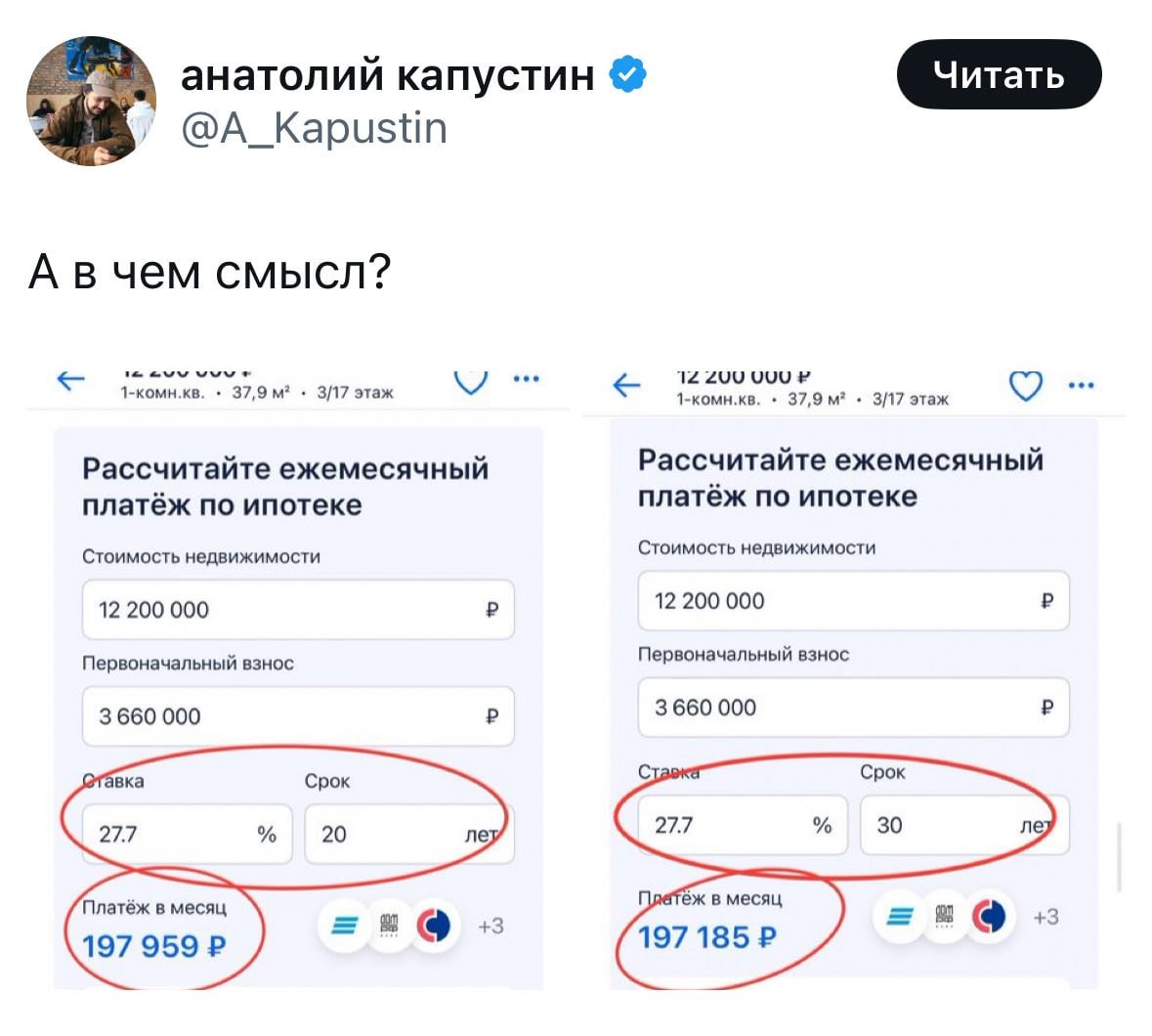Tap heart favorite icon in right screenshot
The height and width of the screenshot is (1036, 1152).
click(x=1025, y=387)
